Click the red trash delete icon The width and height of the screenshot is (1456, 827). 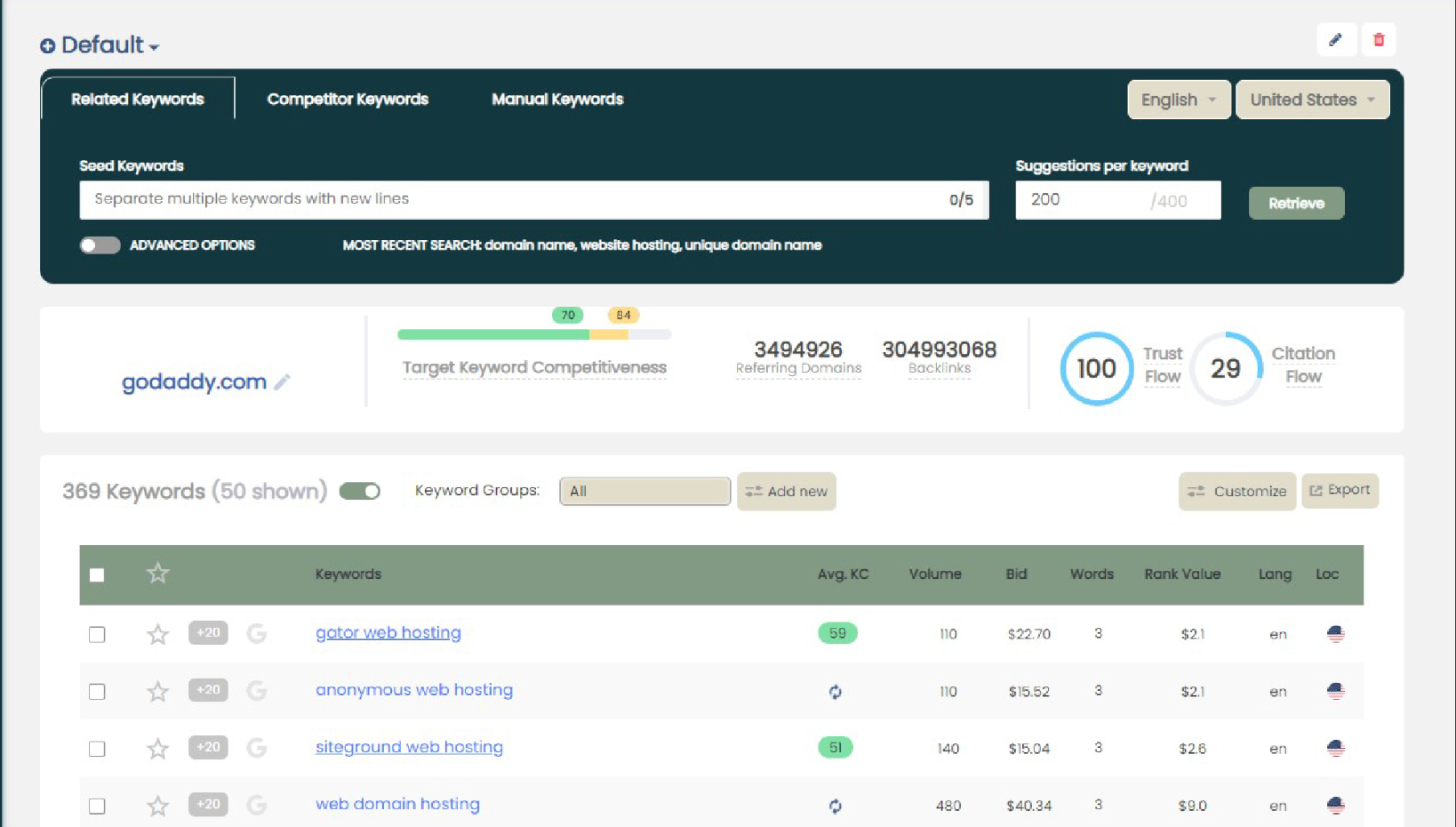pyautogui.click(x=1379, y=40)
